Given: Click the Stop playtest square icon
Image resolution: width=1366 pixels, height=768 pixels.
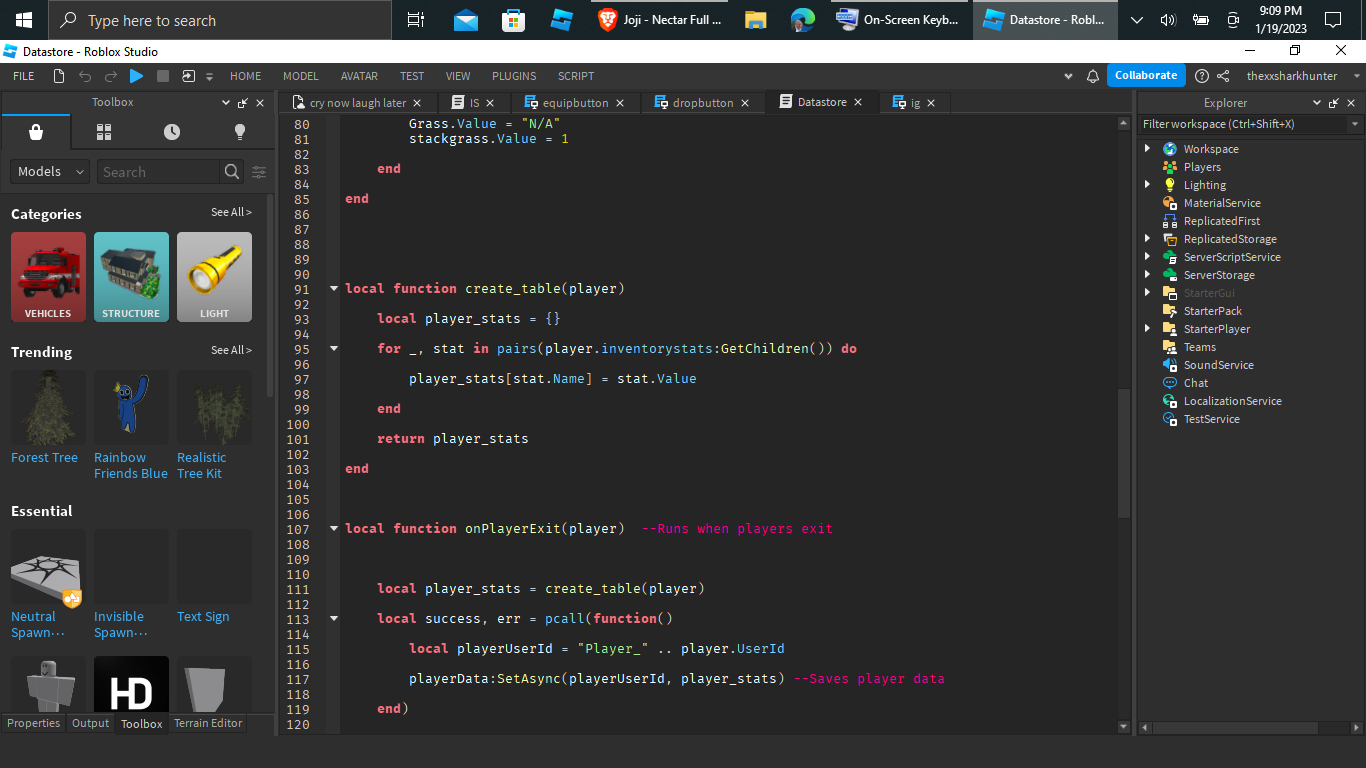Looking at the screenshot, I should point(163,76).
